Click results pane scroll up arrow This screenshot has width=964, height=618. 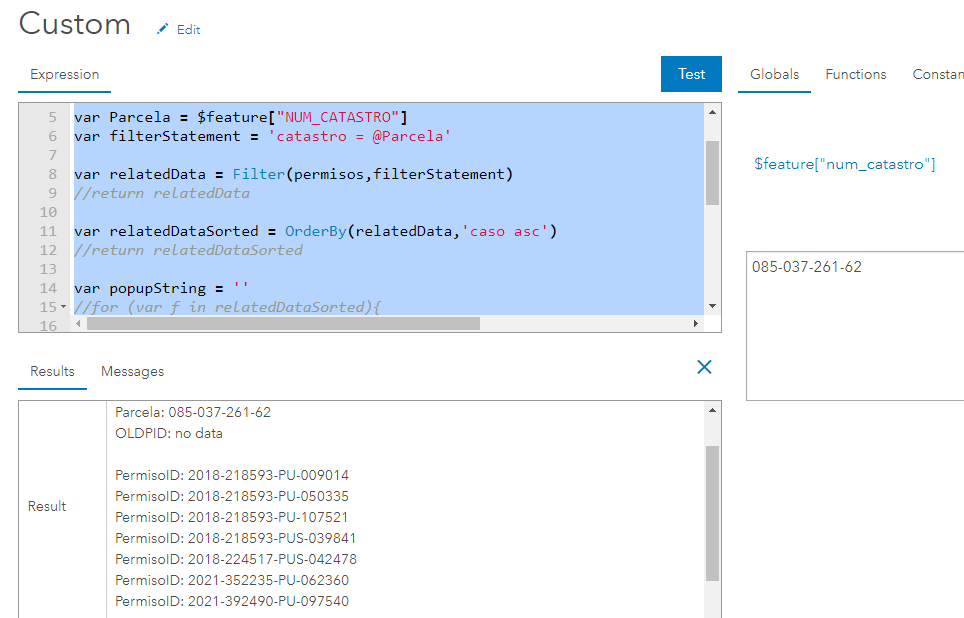coord(712,410)
